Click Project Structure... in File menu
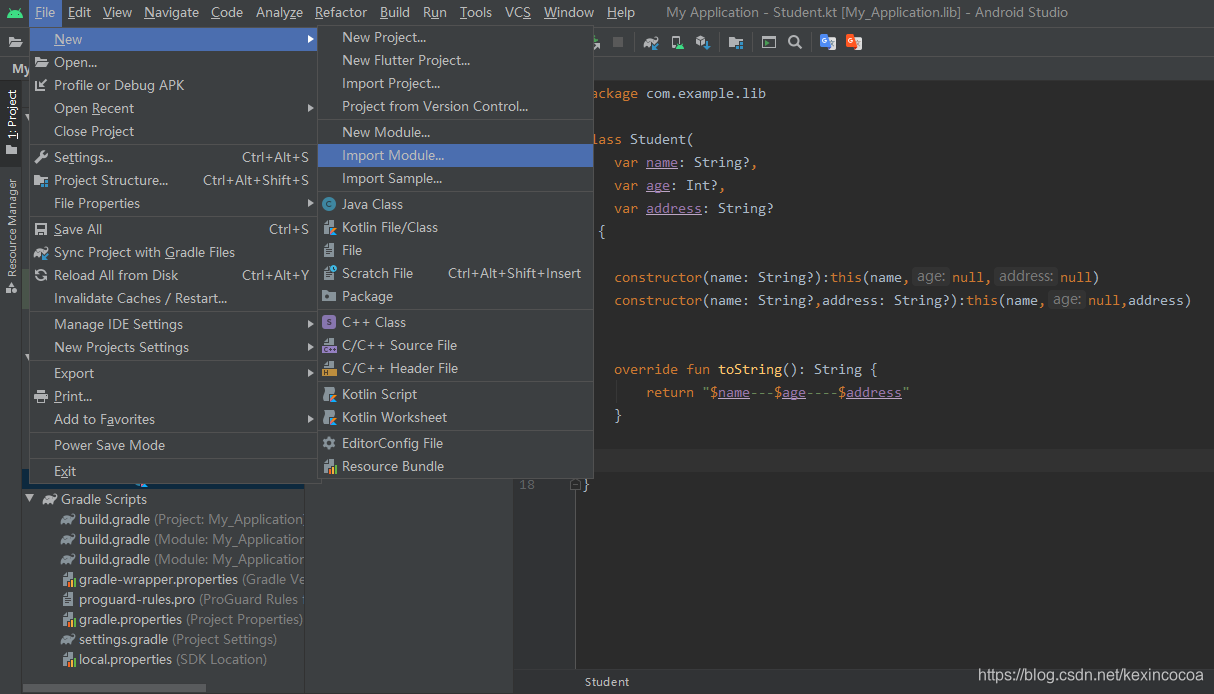 174,180
